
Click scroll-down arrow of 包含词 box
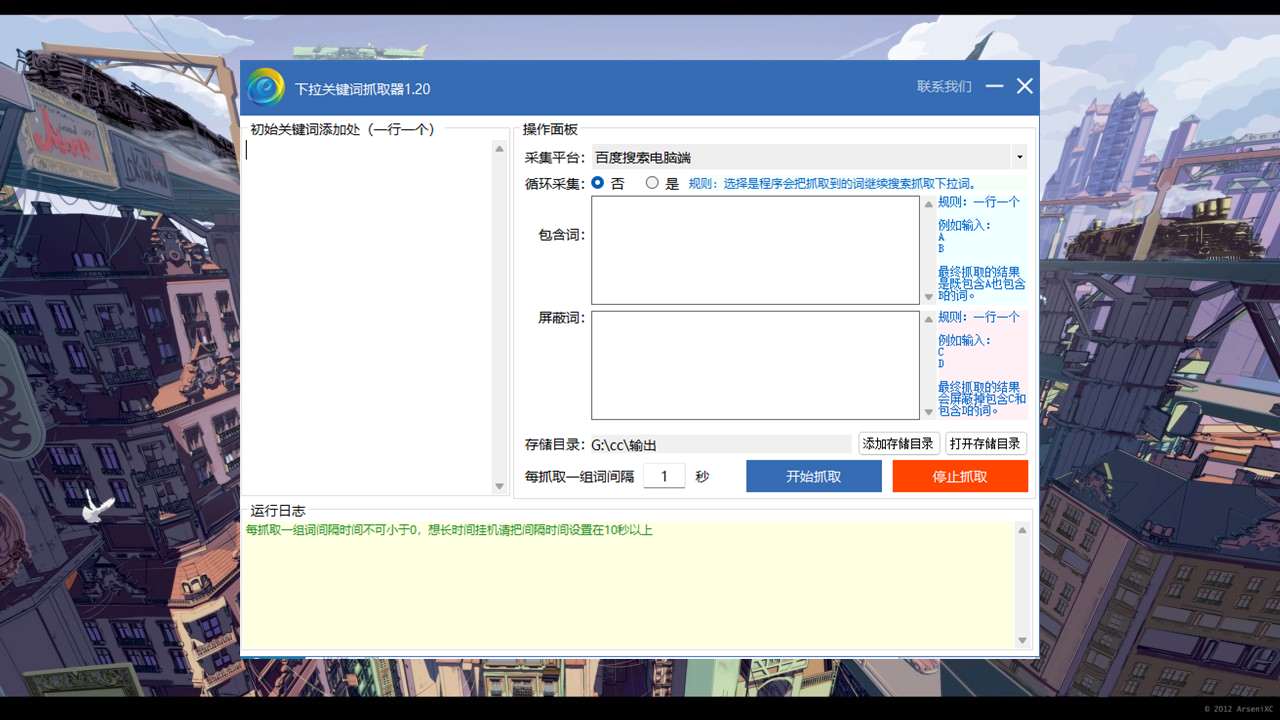pyautogui.click(x=928, y=296)
